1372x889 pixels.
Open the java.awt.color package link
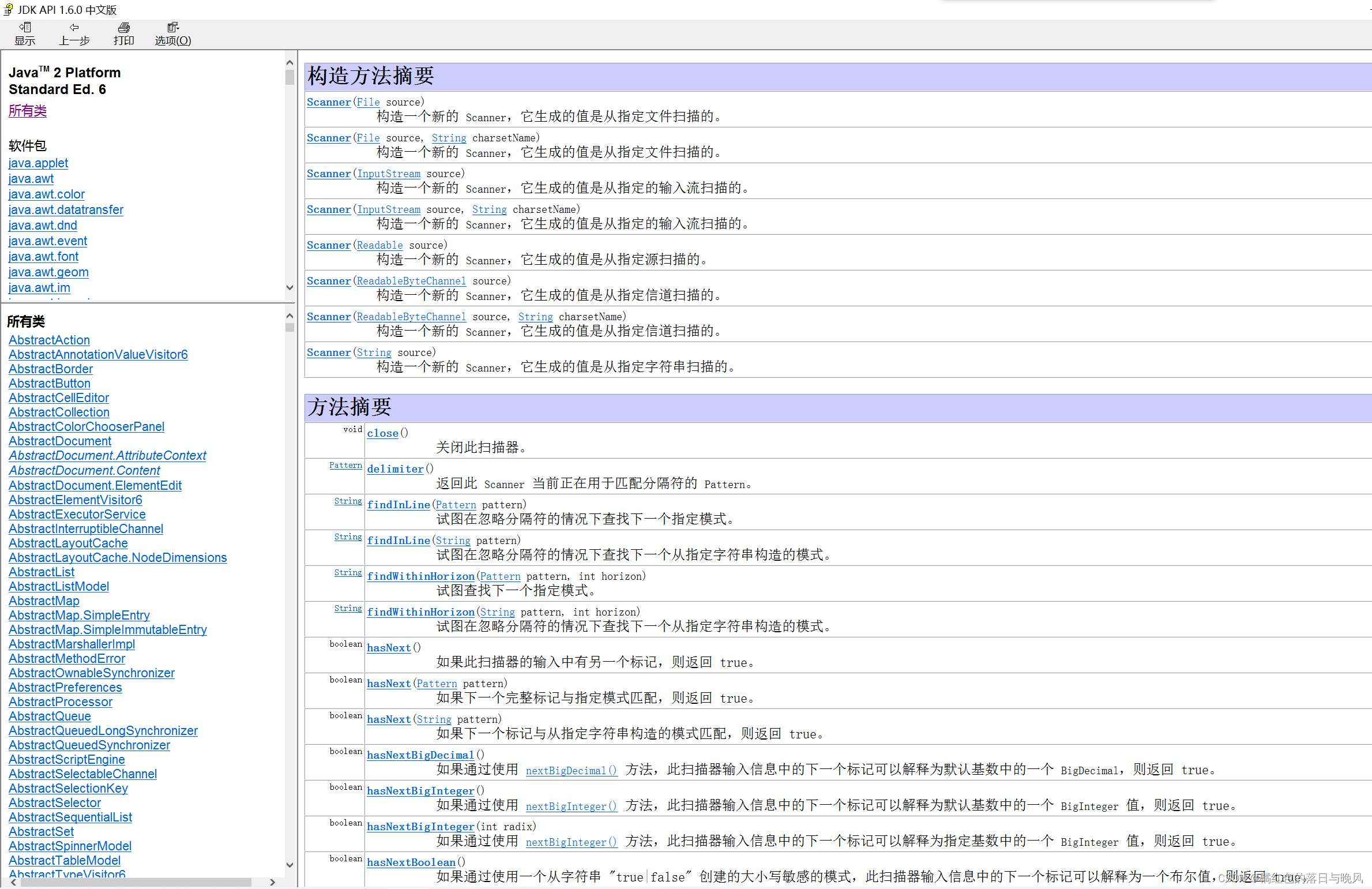pyautogui.click(x=46, y=194)
